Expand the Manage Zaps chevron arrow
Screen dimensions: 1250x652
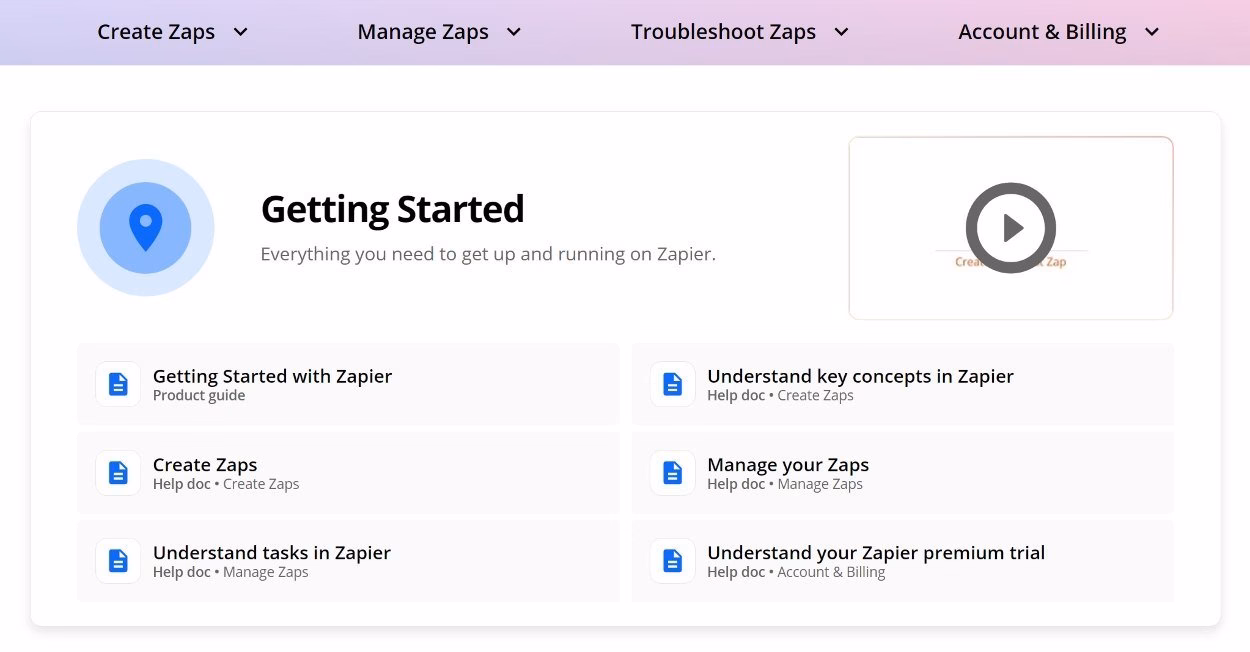click(x=514, y=32)
